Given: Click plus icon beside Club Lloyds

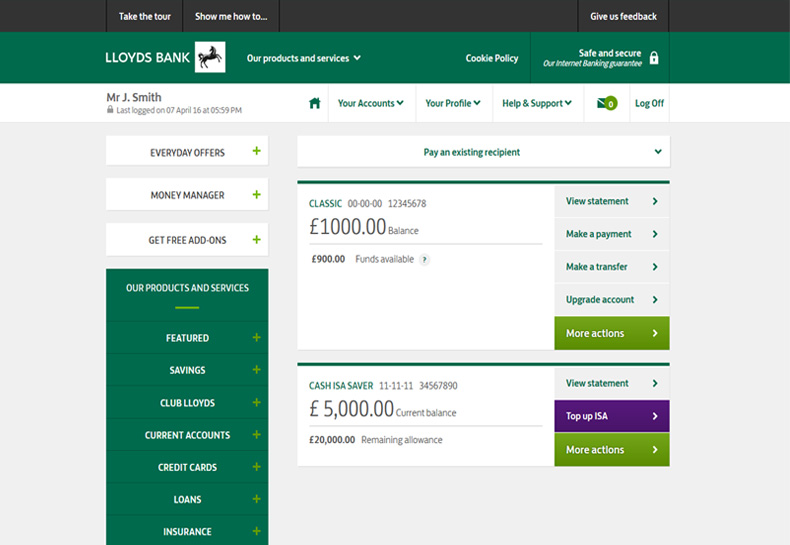Looking at the screenshot, I should click(x=256, y=402).
